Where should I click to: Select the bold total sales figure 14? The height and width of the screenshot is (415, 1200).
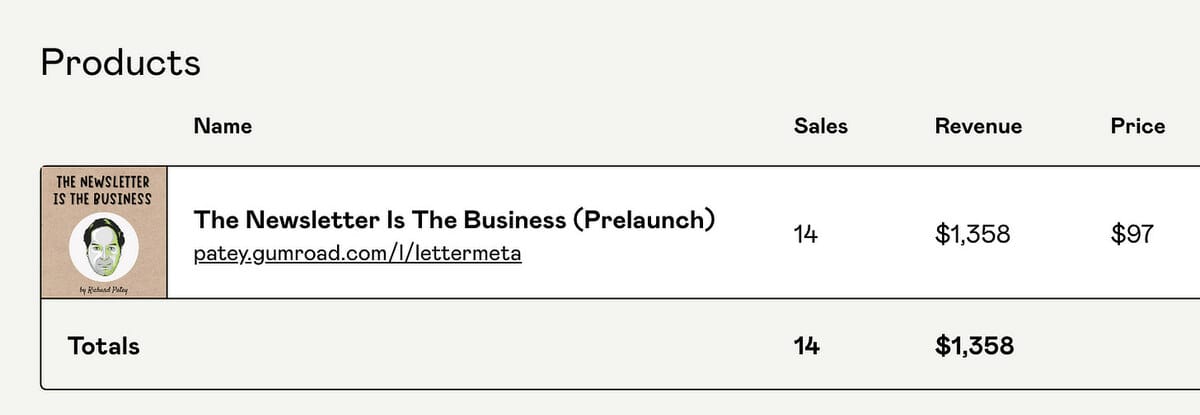(x=806, y=346)
